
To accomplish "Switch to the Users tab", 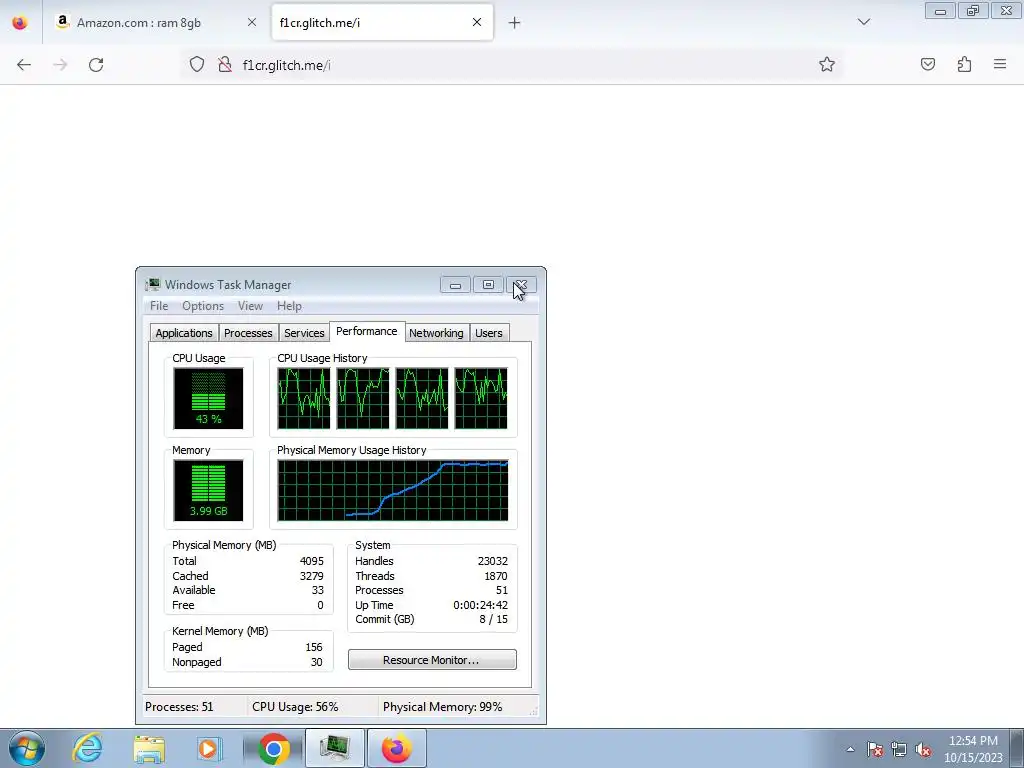I will tap(488, 333).
